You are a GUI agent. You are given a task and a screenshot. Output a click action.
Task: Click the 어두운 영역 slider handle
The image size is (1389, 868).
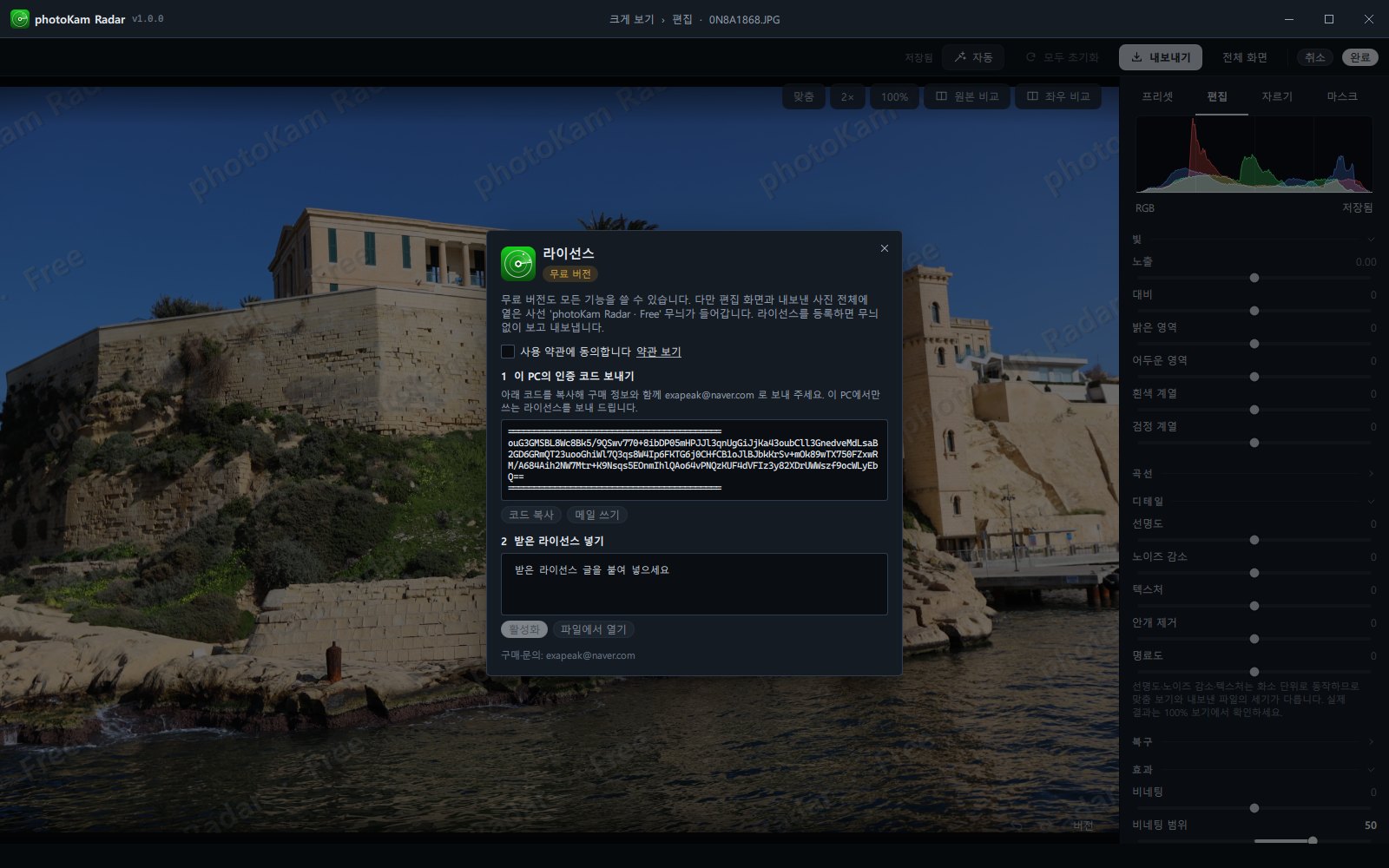[1254, 377]
